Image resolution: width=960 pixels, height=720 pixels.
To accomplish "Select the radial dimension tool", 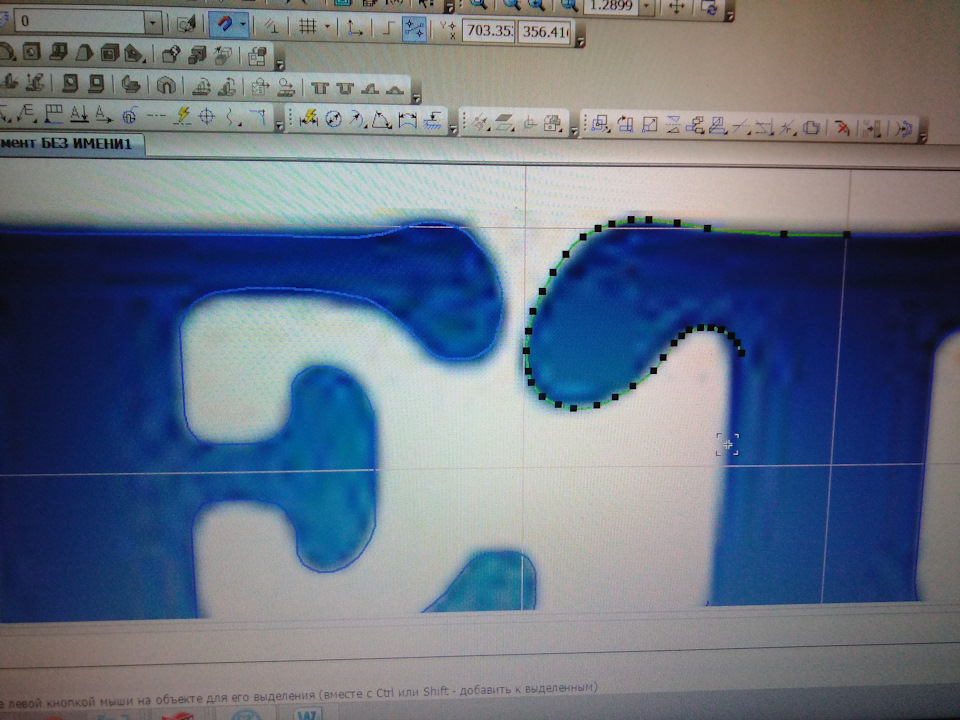I will [x=358, y=119].
